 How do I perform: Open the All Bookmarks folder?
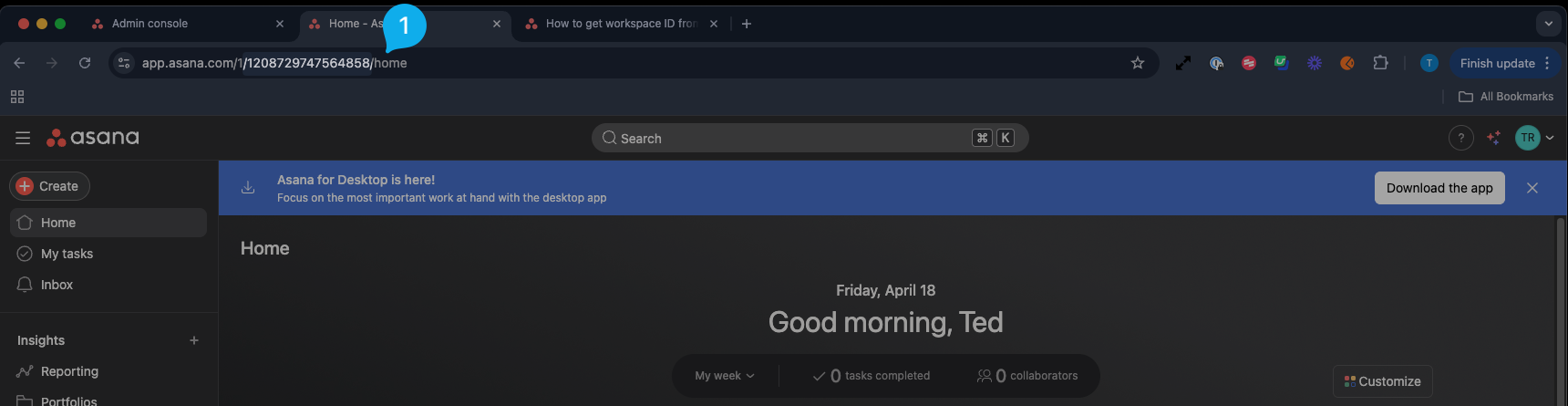click(1506, 97)
